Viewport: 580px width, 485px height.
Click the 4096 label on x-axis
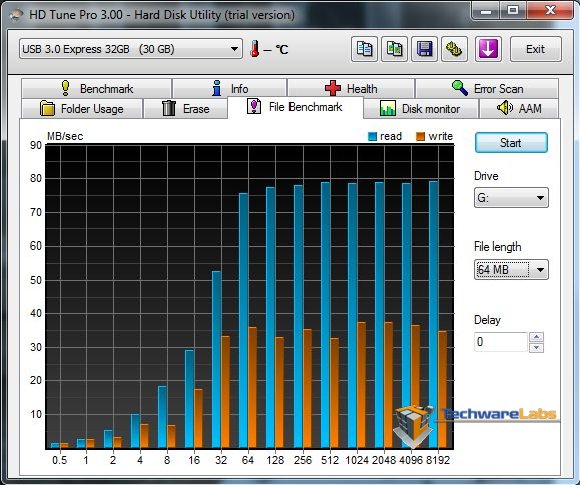pyautogui.click(x=411, y=460)
